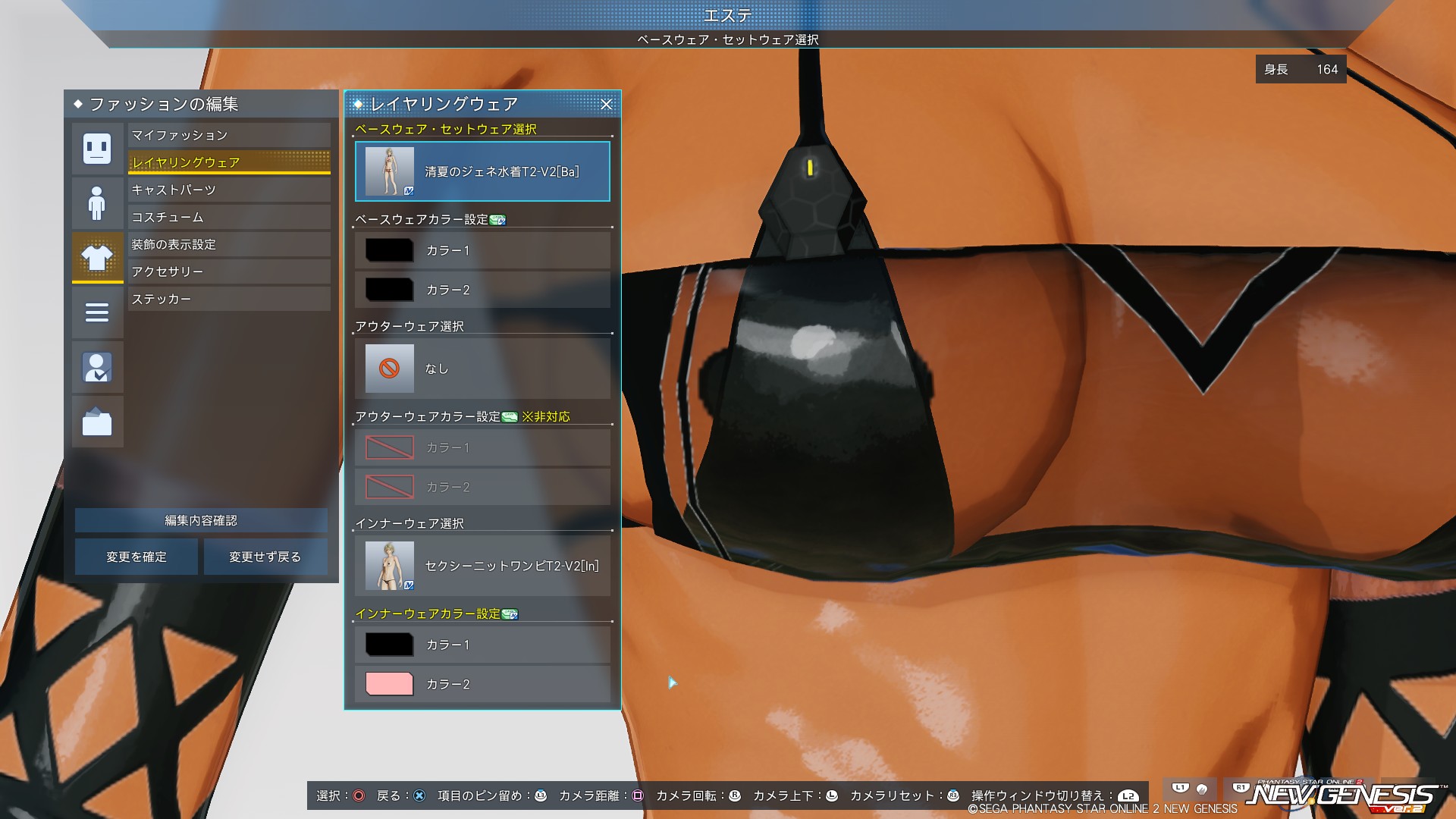Select セクシーニットワンピT2-V2[In] innerwear thumbnail
The width and height of the screenshot is (1456, 819).
389,566
